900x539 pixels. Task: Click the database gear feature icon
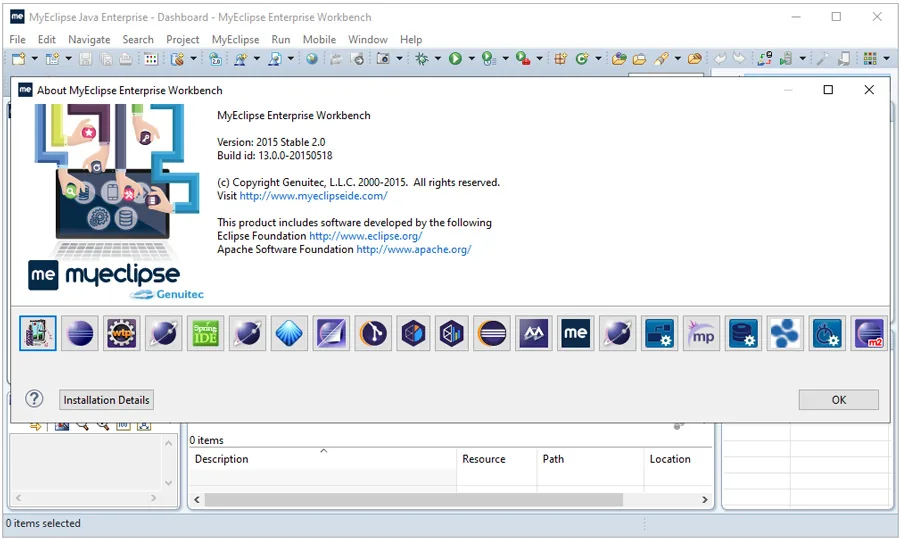[x=743, y=333]
